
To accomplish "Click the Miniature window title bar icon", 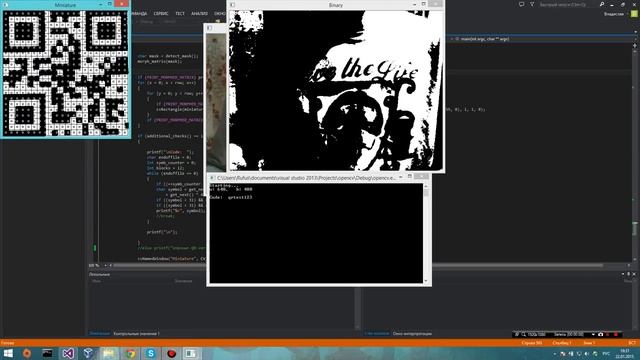I will coord(5,4).
